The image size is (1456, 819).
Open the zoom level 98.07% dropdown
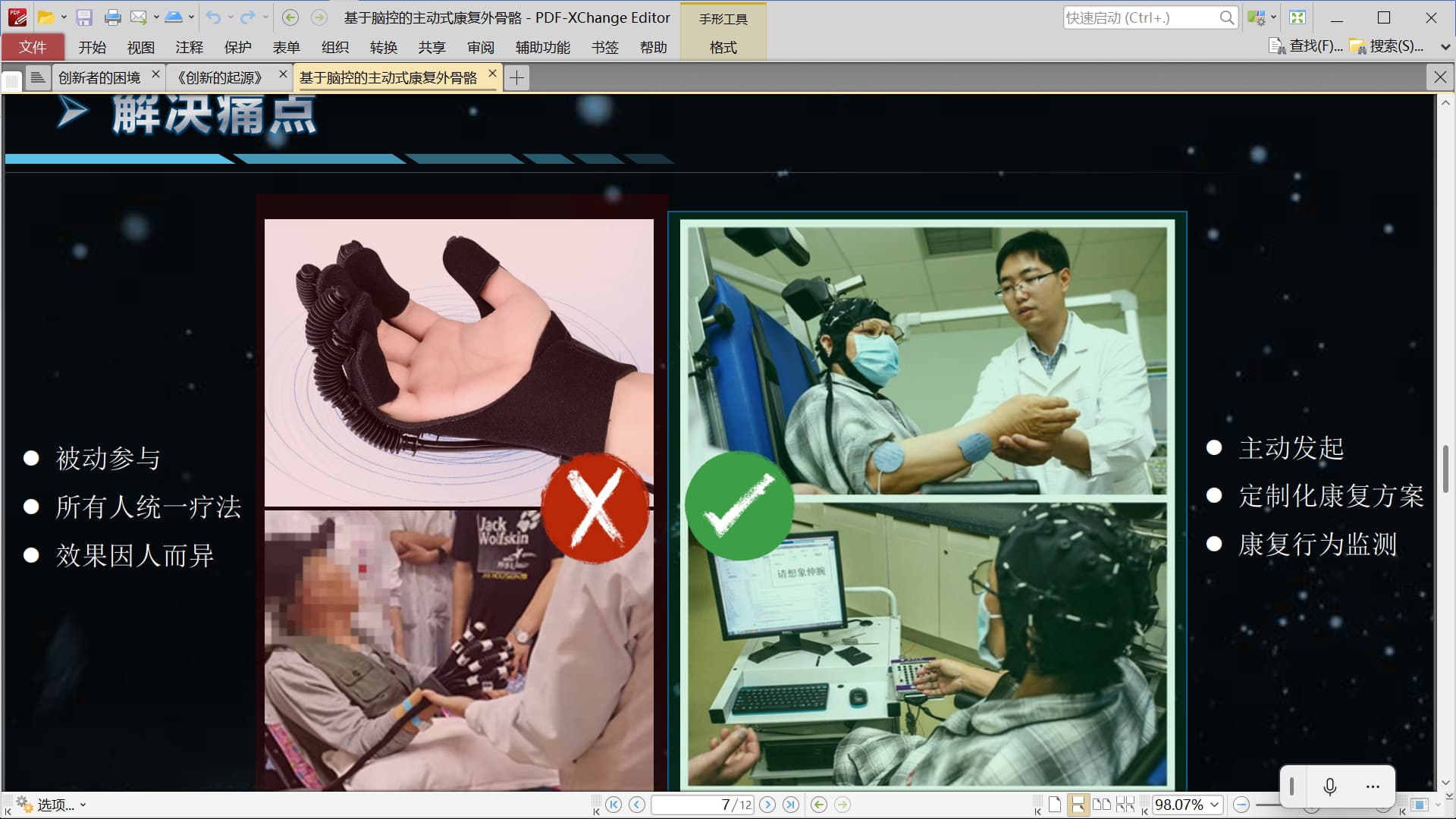tap(1214, 805)
